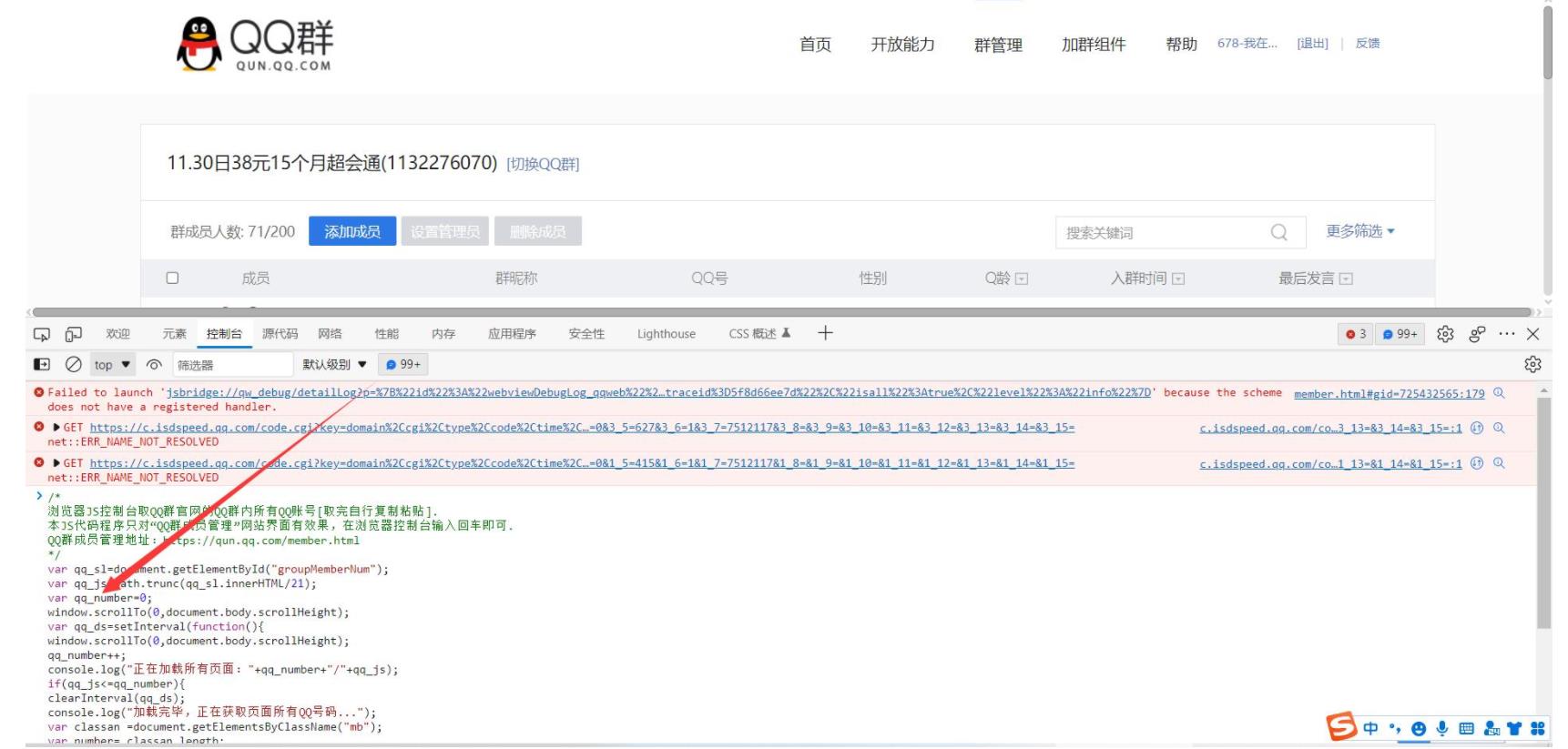This screenshot has width=1568, height=749.
Task: Click the Sogou S input method icon
Action: pyautogui.click(x=1340, y=727)
